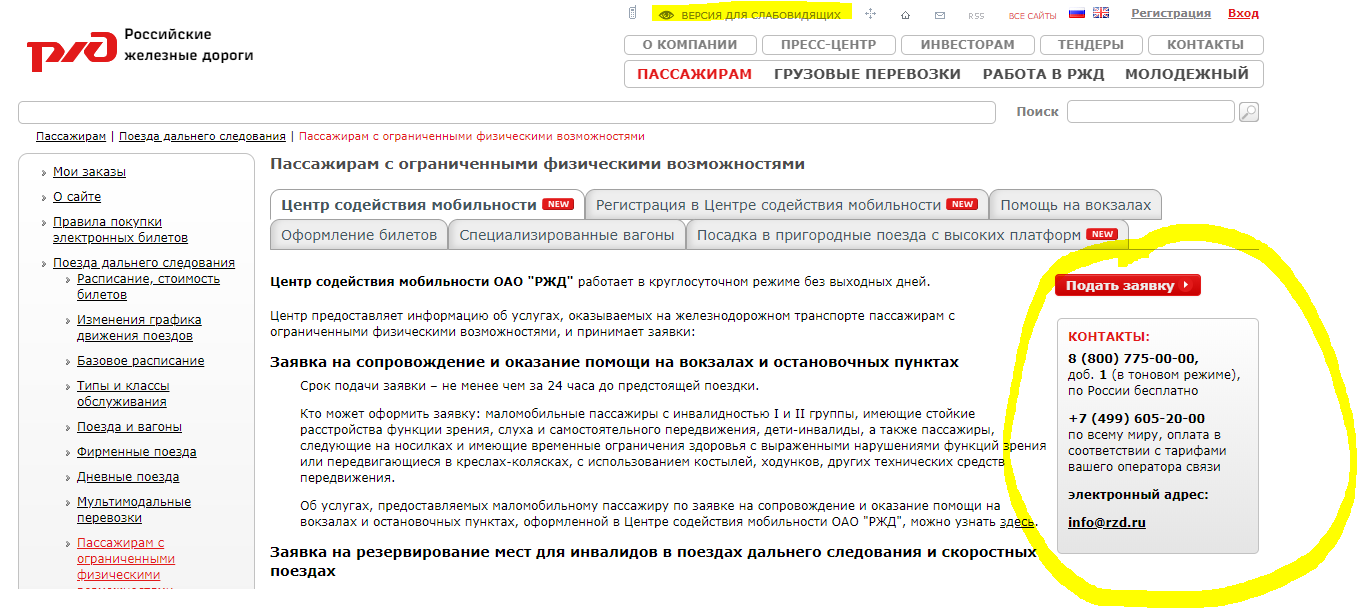
Task: Select the Центр содействия мобильности tab
Action: click(x=427, y=204)
